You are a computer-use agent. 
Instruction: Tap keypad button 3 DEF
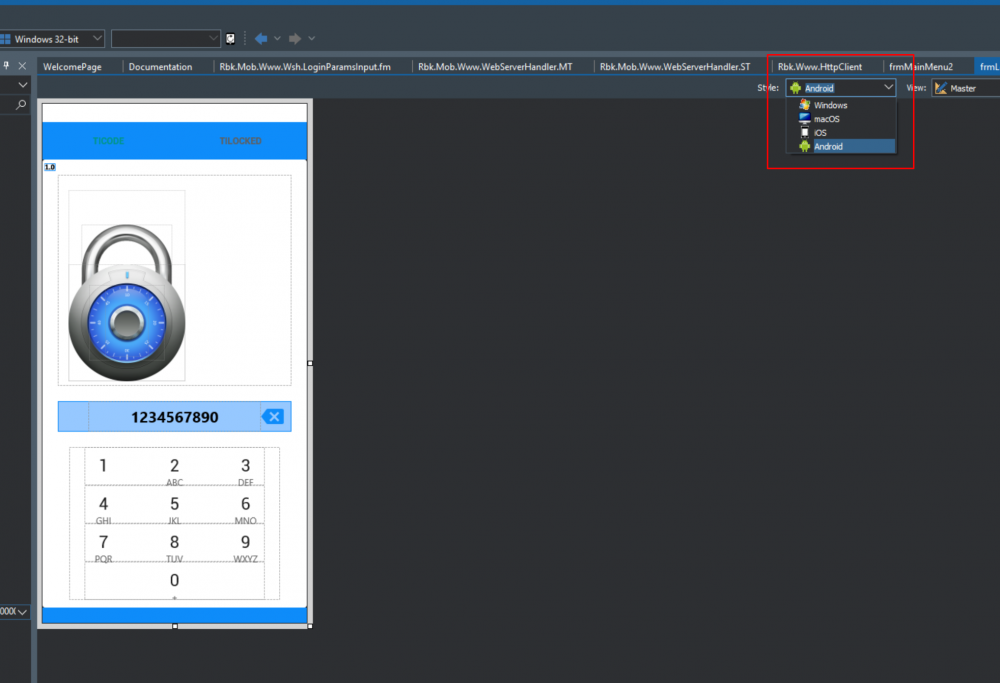point(246,471)
